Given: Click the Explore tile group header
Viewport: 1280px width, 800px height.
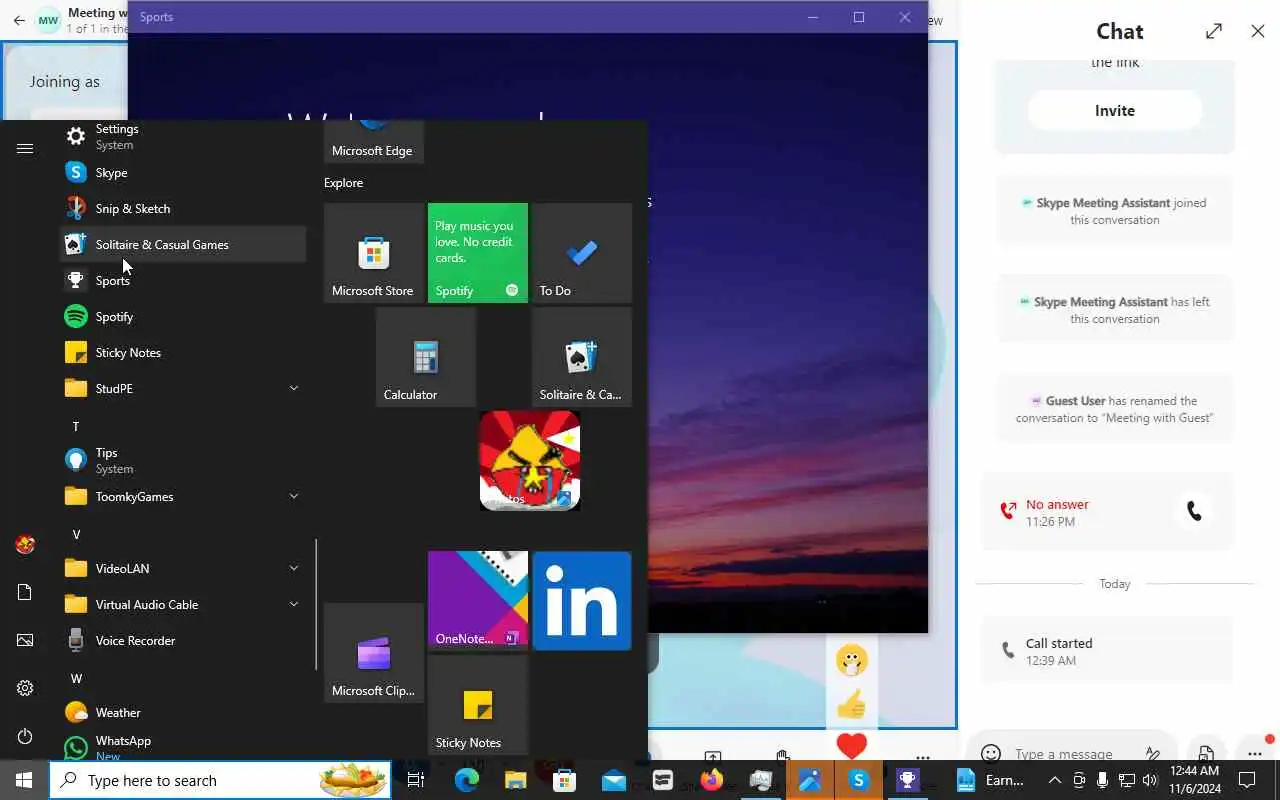Looking at the screenshot, I should [x=343, y=183].
